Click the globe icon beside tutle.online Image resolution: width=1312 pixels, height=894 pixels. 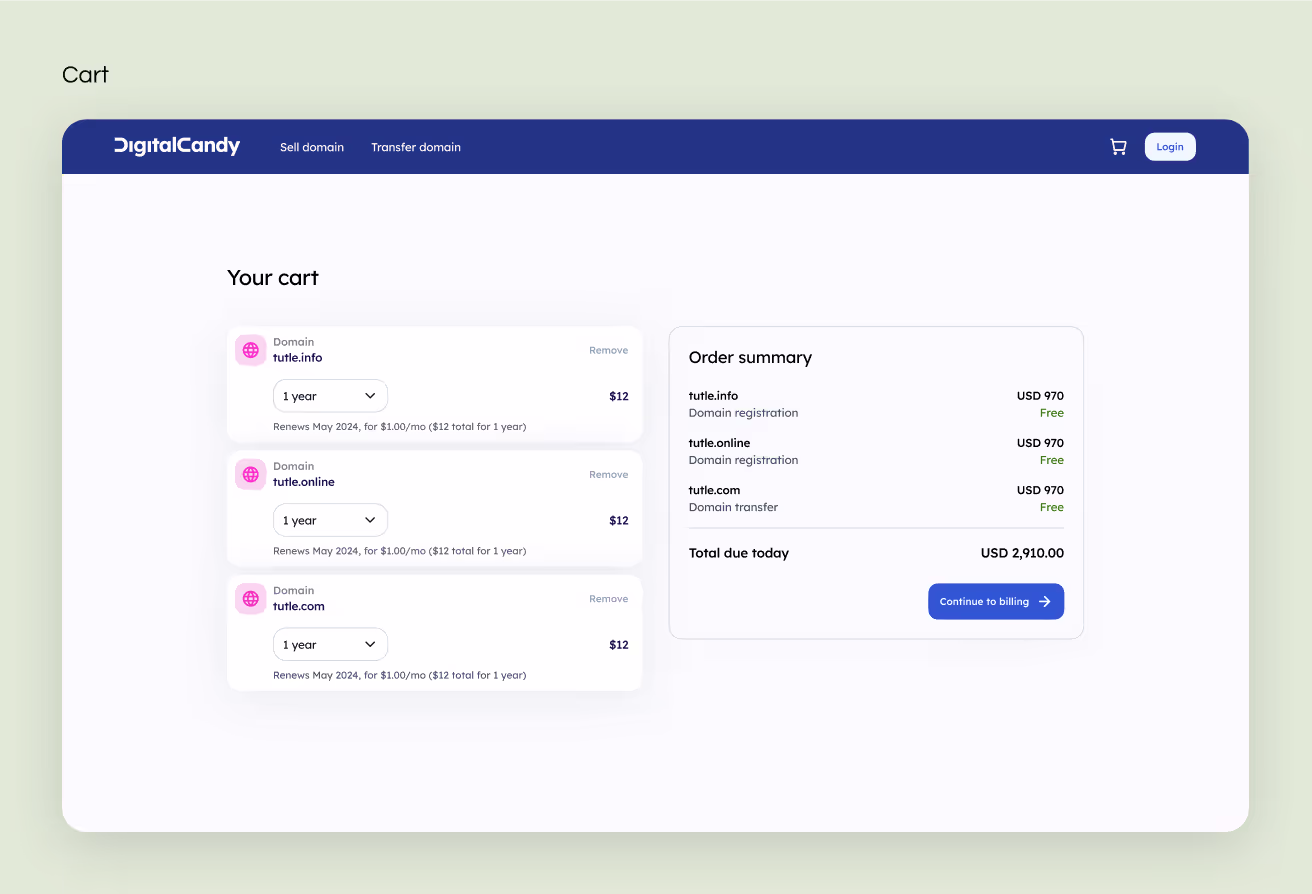click(x=250, y=474)
